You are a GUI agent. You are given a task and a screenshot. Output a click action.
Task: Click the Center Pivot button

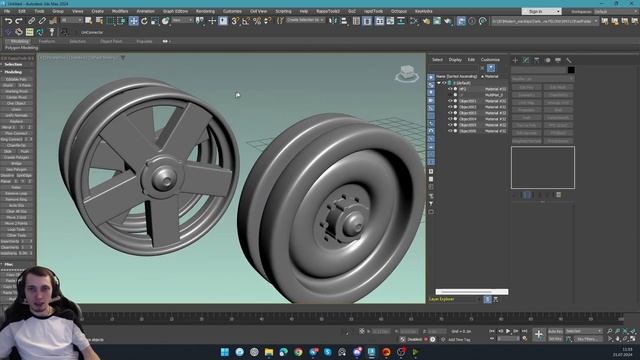point(16,97)
